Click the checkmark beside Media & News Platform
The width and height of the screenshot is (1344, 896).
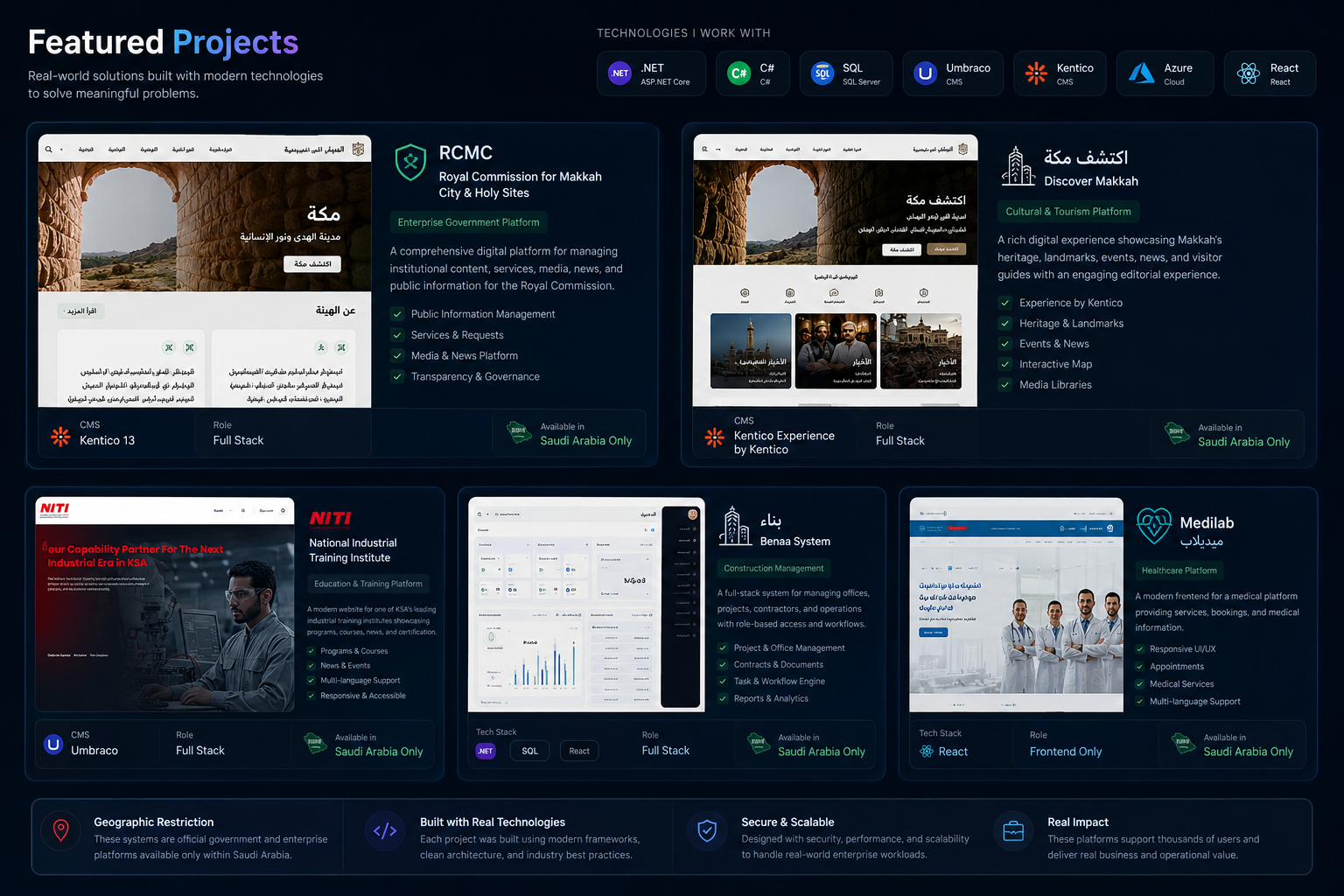[x=397, y=356]
